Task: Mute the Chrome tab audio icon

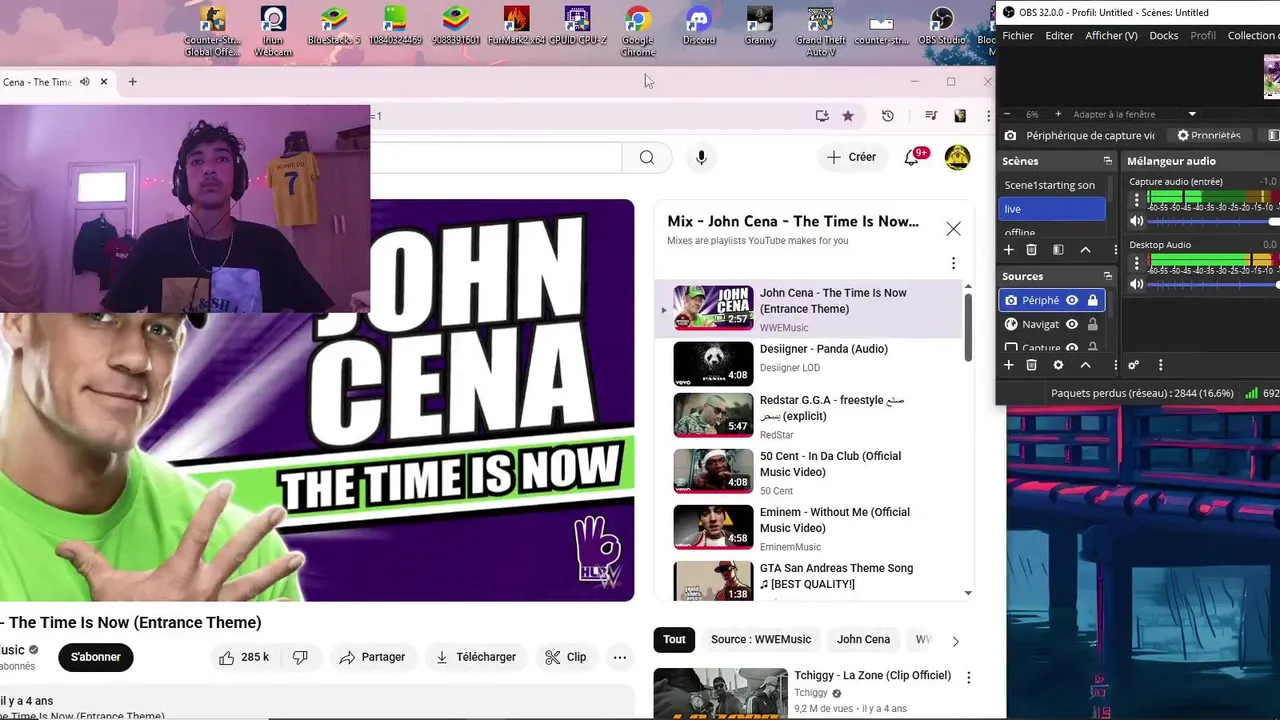Action: point(85,82)
